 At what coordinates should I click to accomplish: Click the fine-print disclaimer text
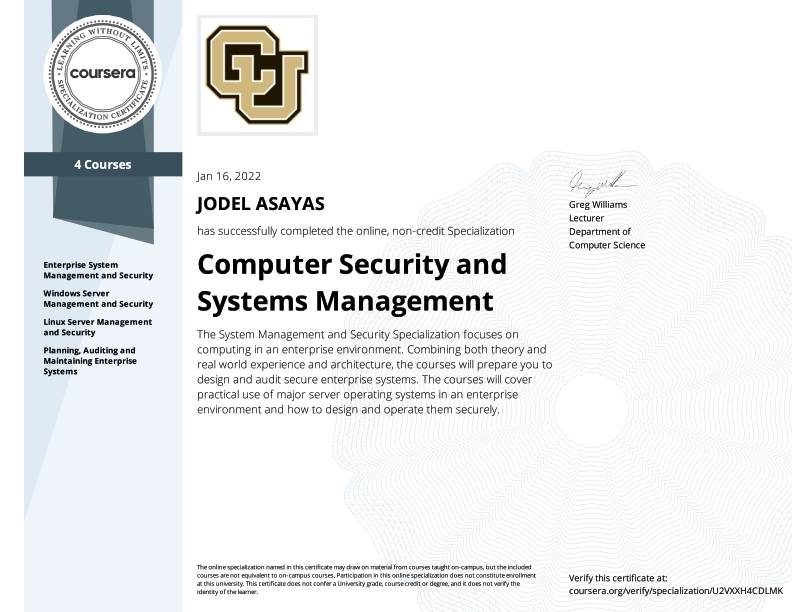point(366,579)
